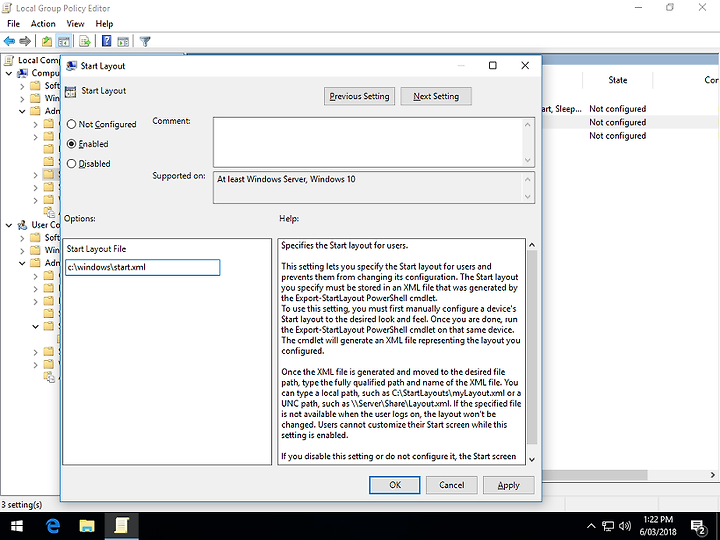Click the Export List toolbar icon
Screen dimensions: 720x540
tap(84, 41)
